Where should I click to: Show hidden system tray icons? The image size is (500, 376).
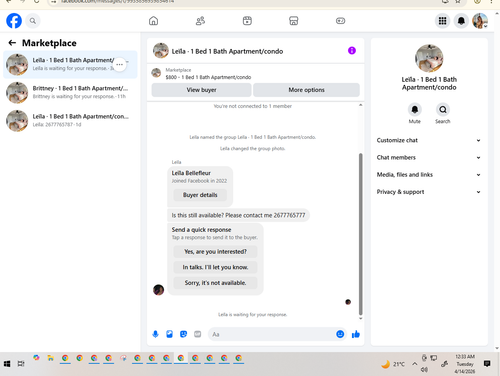[414, 364]
